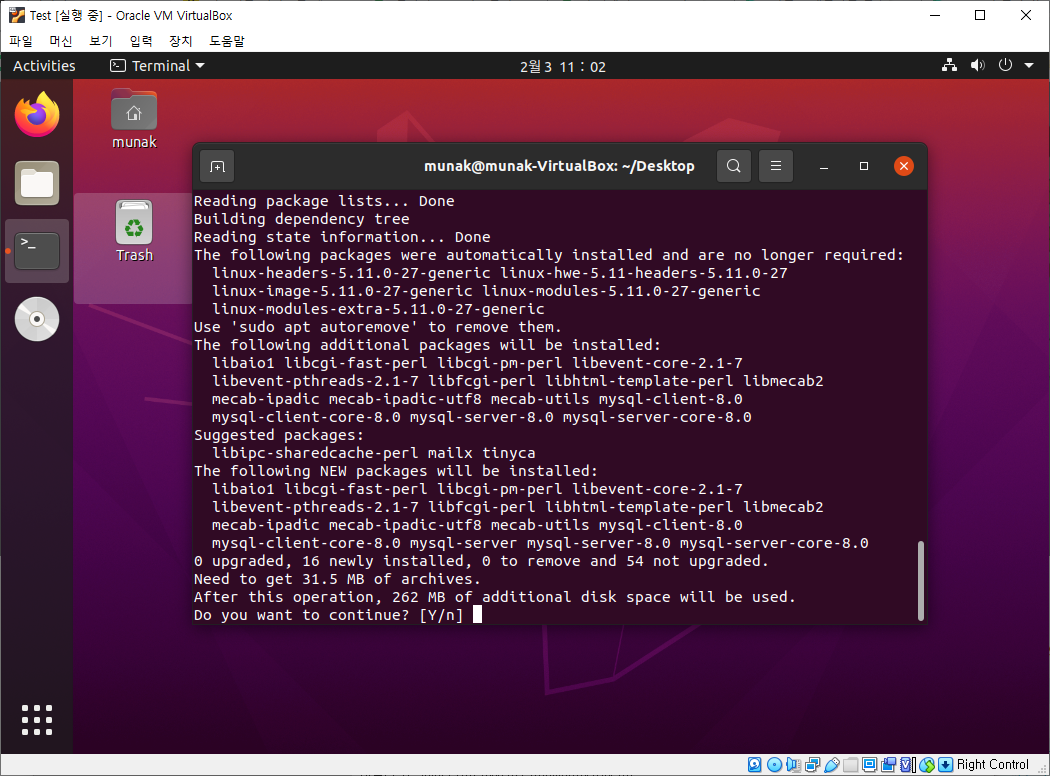The image size is (1050, 776).
Task: Click the network status icon in top bar
Action: click(x=949, y=66)
